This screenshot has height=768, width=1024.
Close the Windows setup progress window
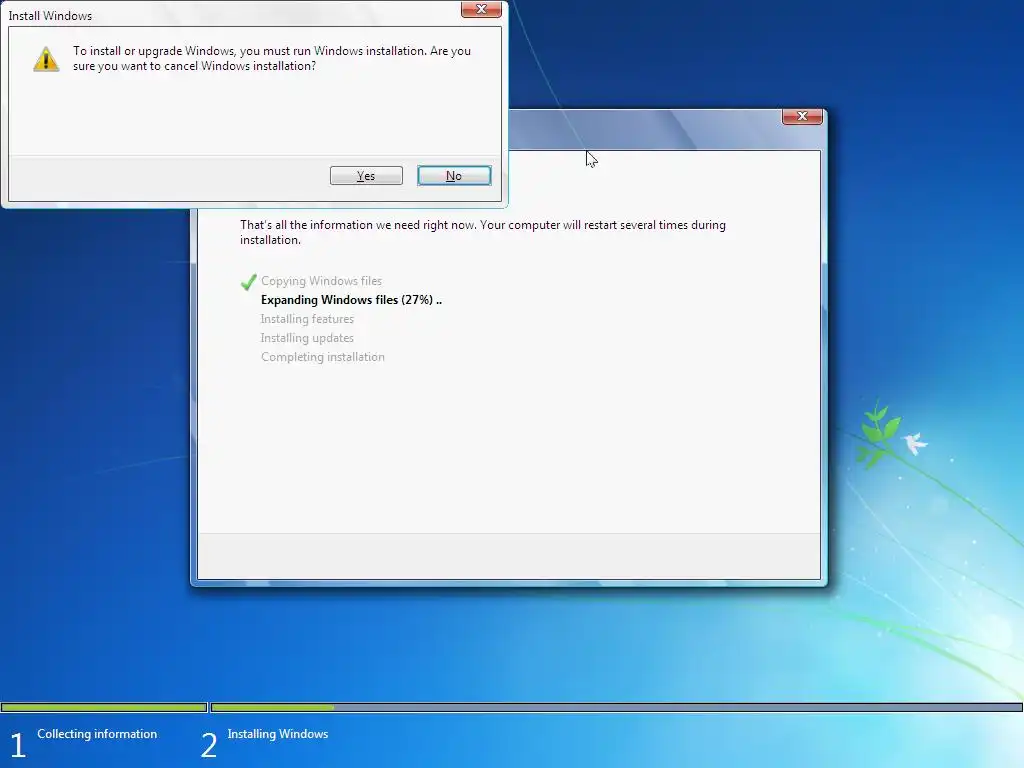pos(802,116)
